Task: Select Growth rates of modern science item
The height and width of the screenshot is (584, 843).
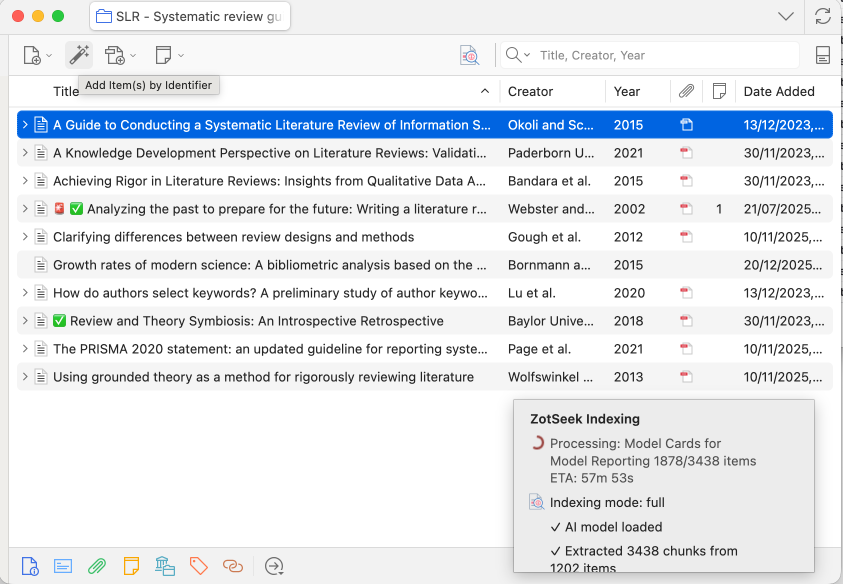Action: pos(425,265)
